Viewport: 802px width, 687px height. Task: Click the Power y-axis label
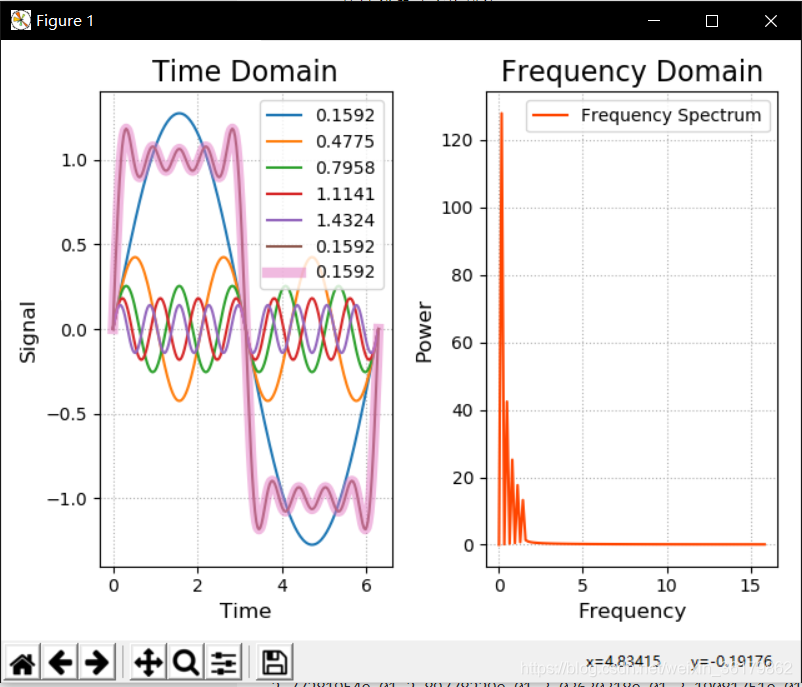coord(424,333)
